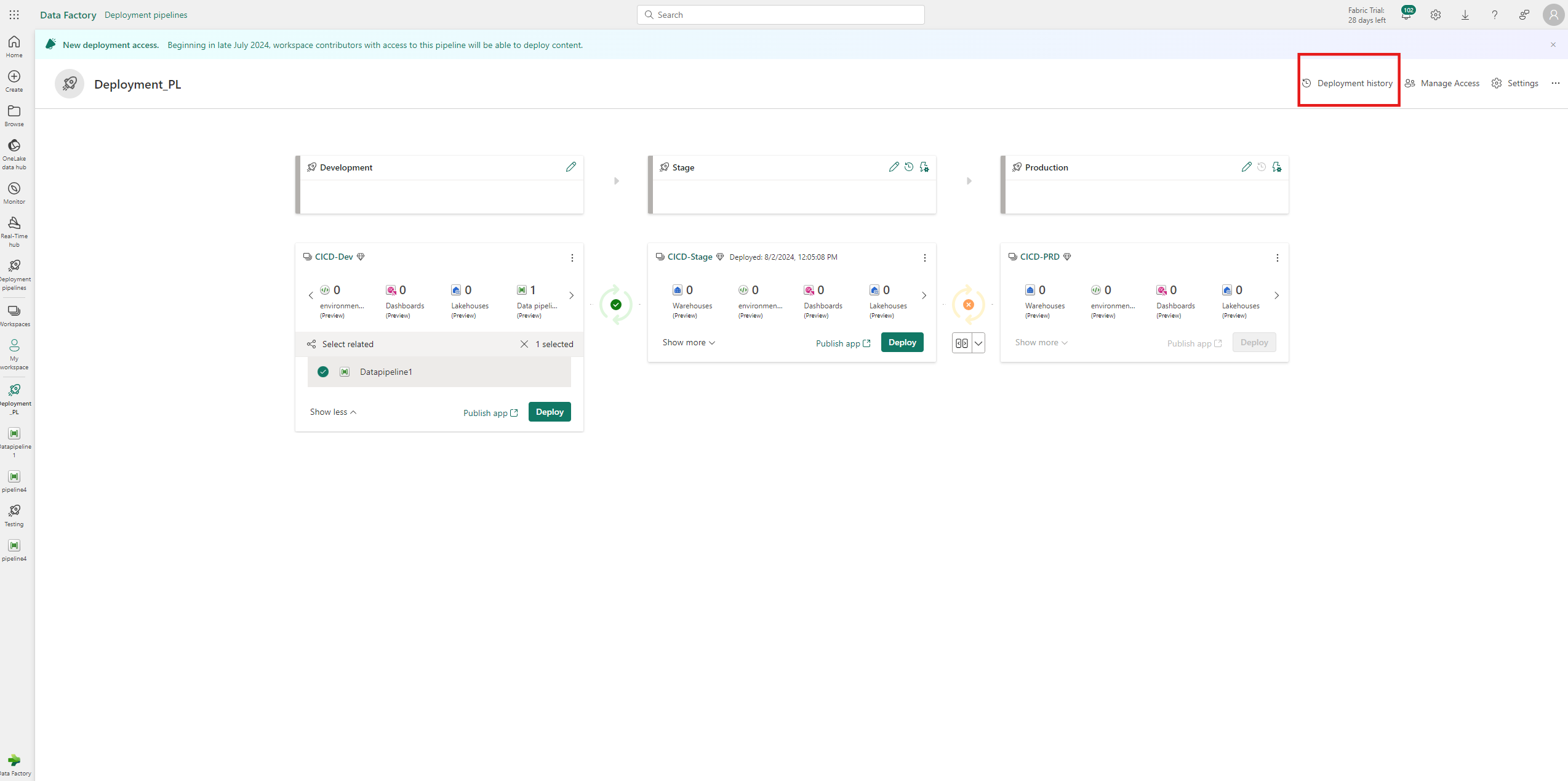1568x781 pixels.
Task: Collapse CICD-Dev with Show less
Action: click(334, 412)
